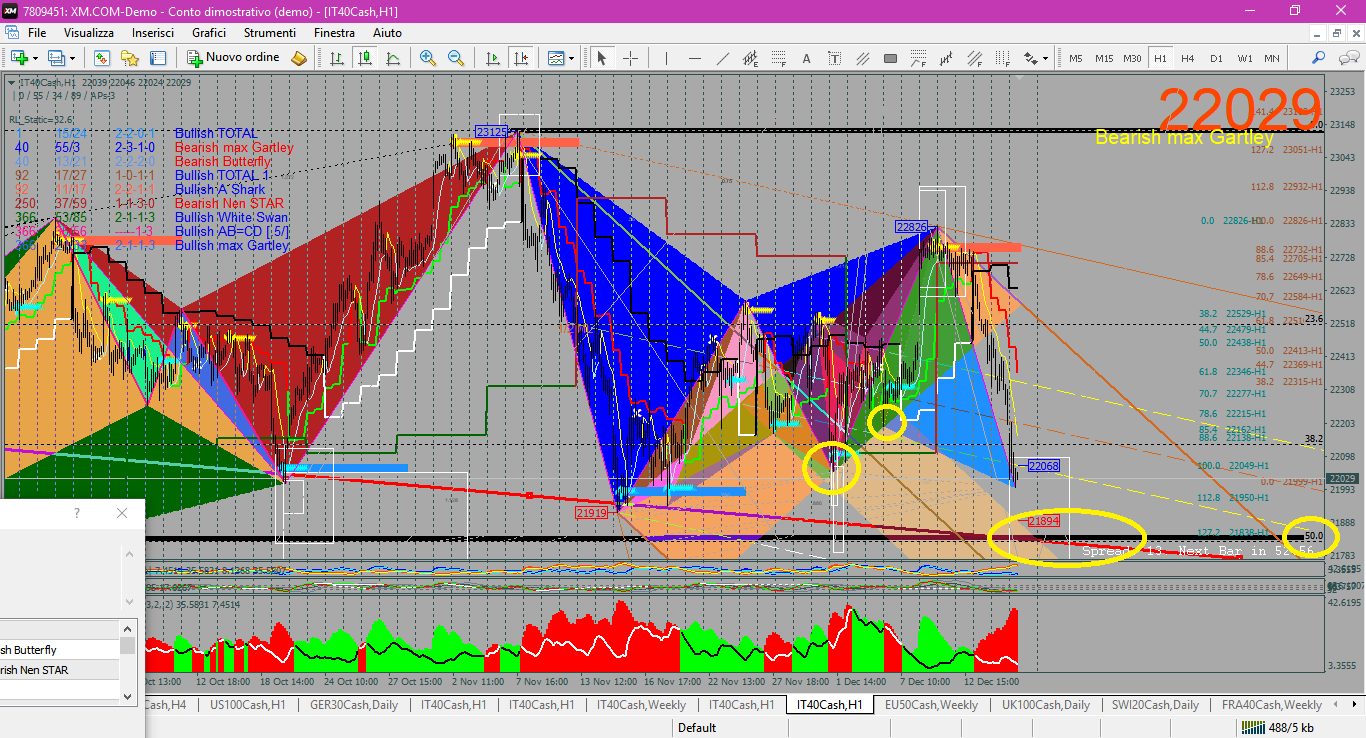The height and width of the screenshot is (738, 1366).
Task: Open the search magnifier icon
Action: tap(1318, 58)
